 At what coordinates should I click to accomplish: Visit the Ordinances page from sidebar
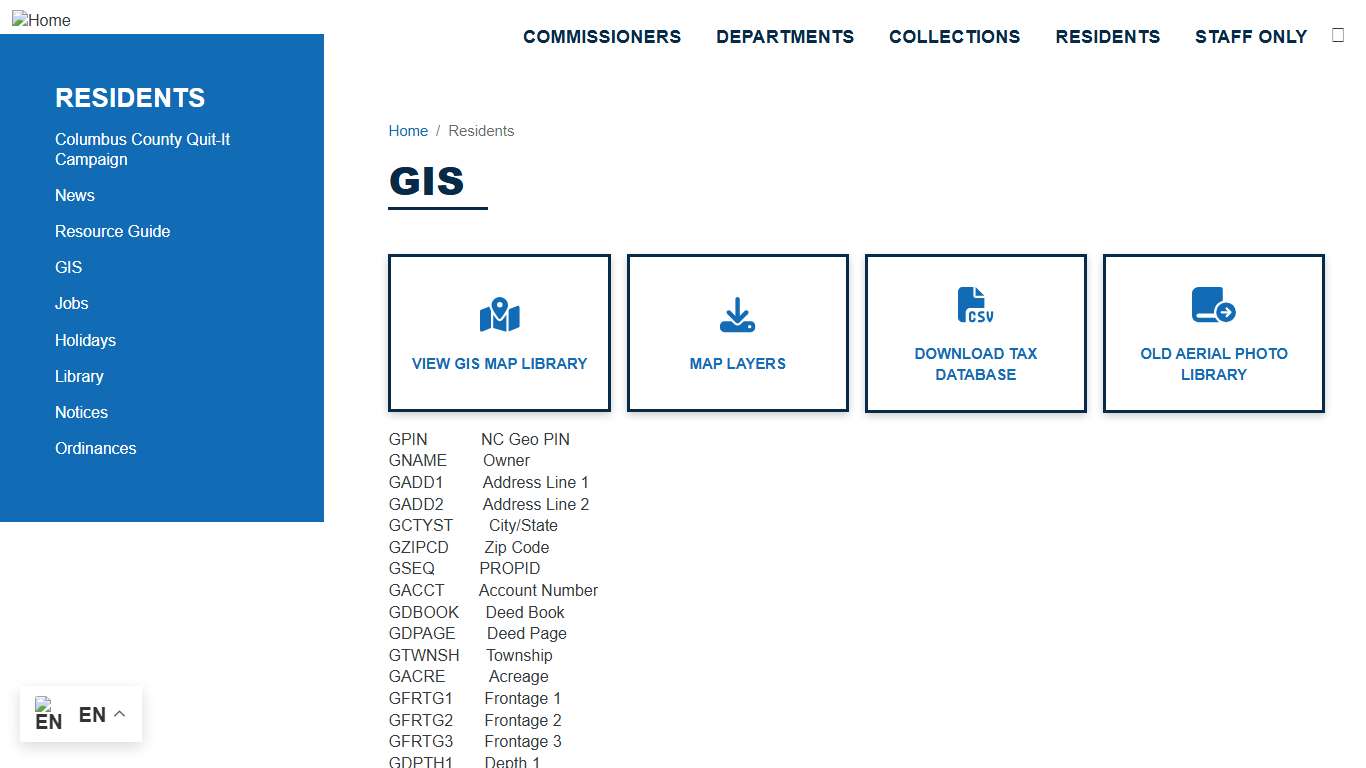[95, 448]
